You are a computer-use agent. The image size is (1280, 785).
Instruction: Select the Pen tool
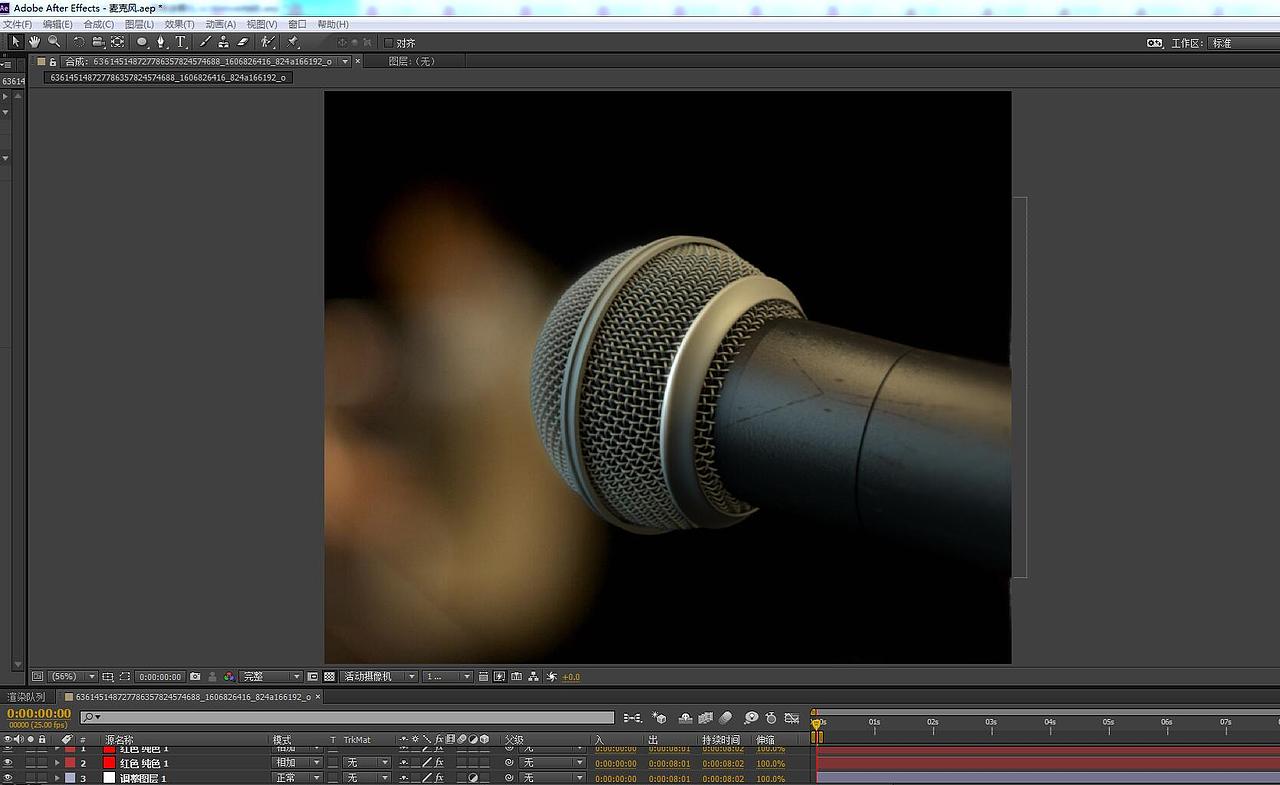pyautogui.click(x=161, y=42)
